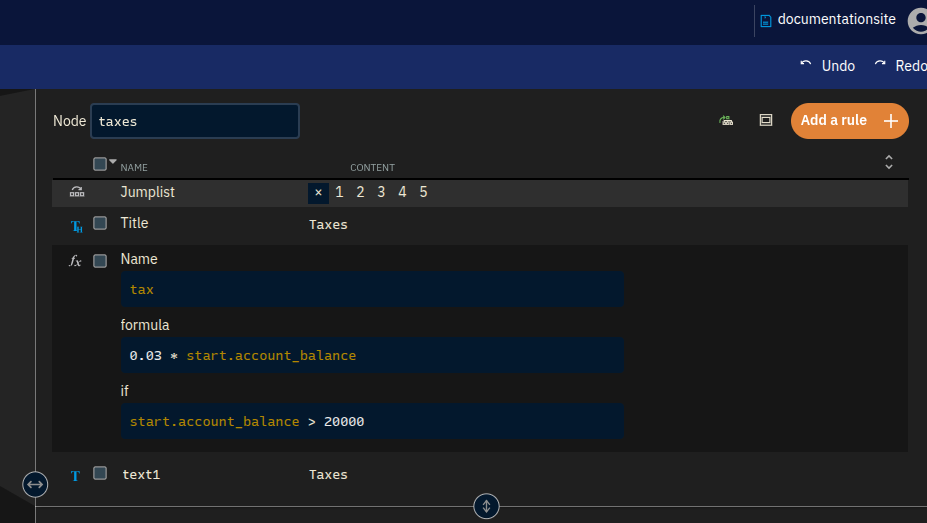Click the Node label
The height and width of the screenshot is (523, 927).
pos(70,121)
